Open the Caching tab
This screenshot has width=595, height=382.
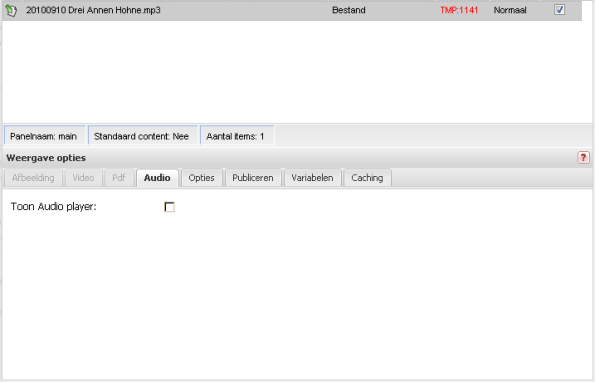pos(367,178)
